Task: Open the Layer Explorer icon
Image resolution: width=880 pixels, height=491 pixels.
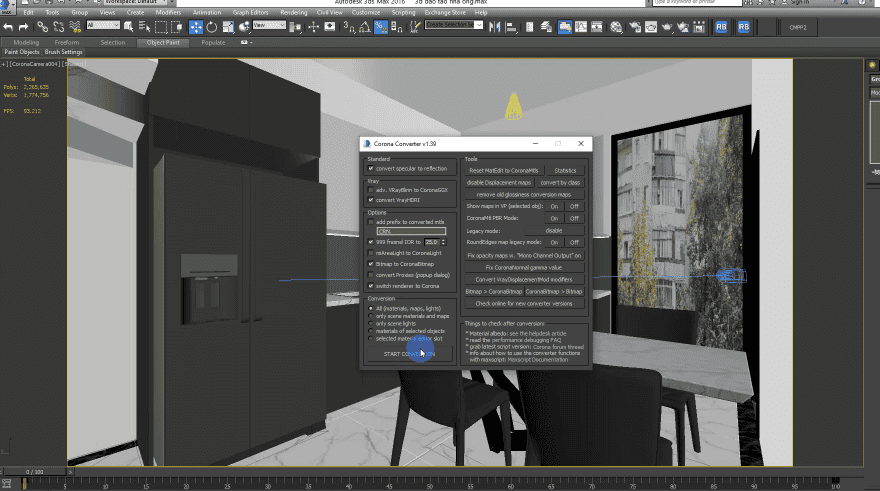Action: point(546,27)
